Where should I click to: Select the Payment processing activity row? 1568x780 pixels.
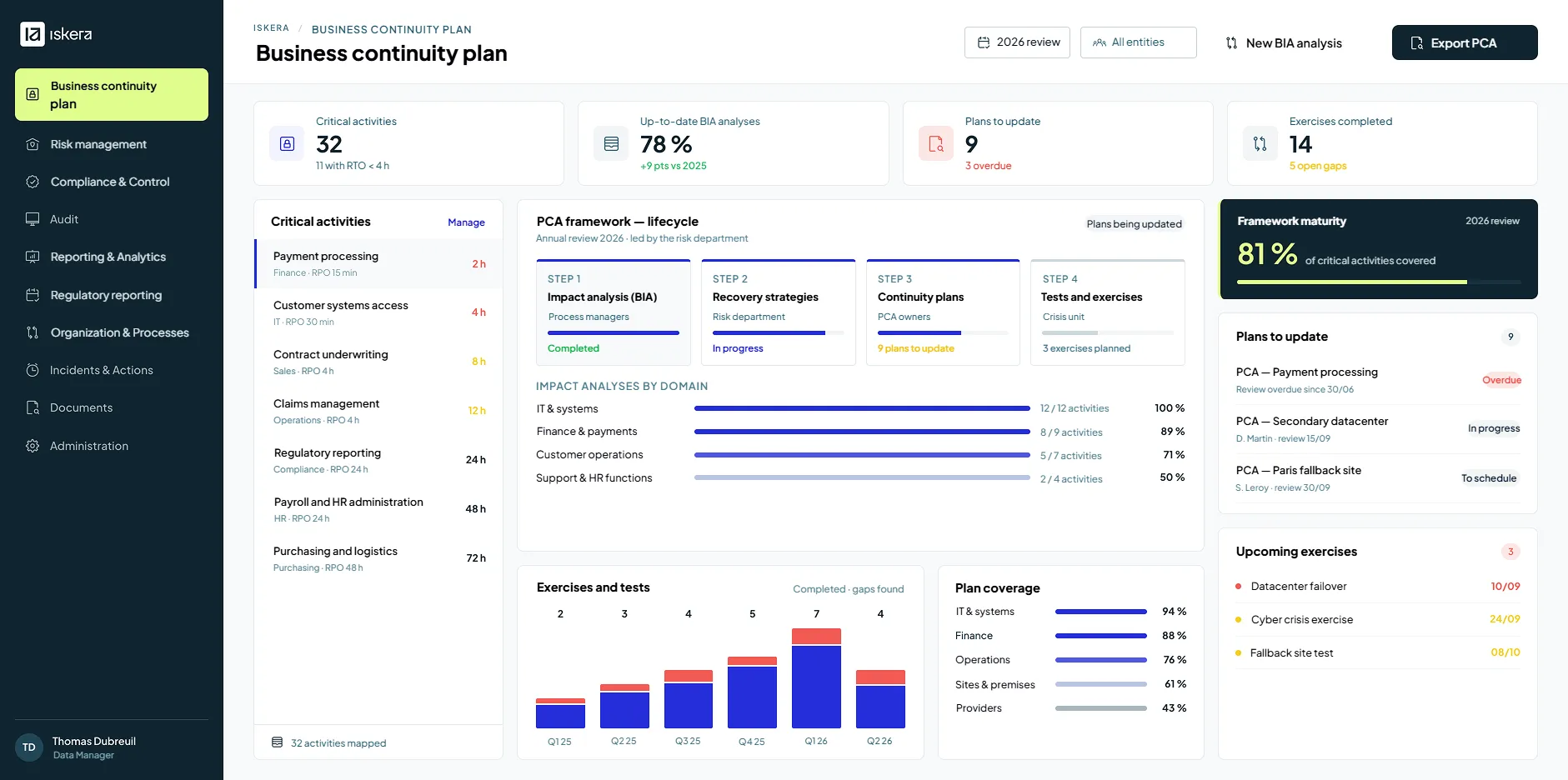[x=379, y=264]
